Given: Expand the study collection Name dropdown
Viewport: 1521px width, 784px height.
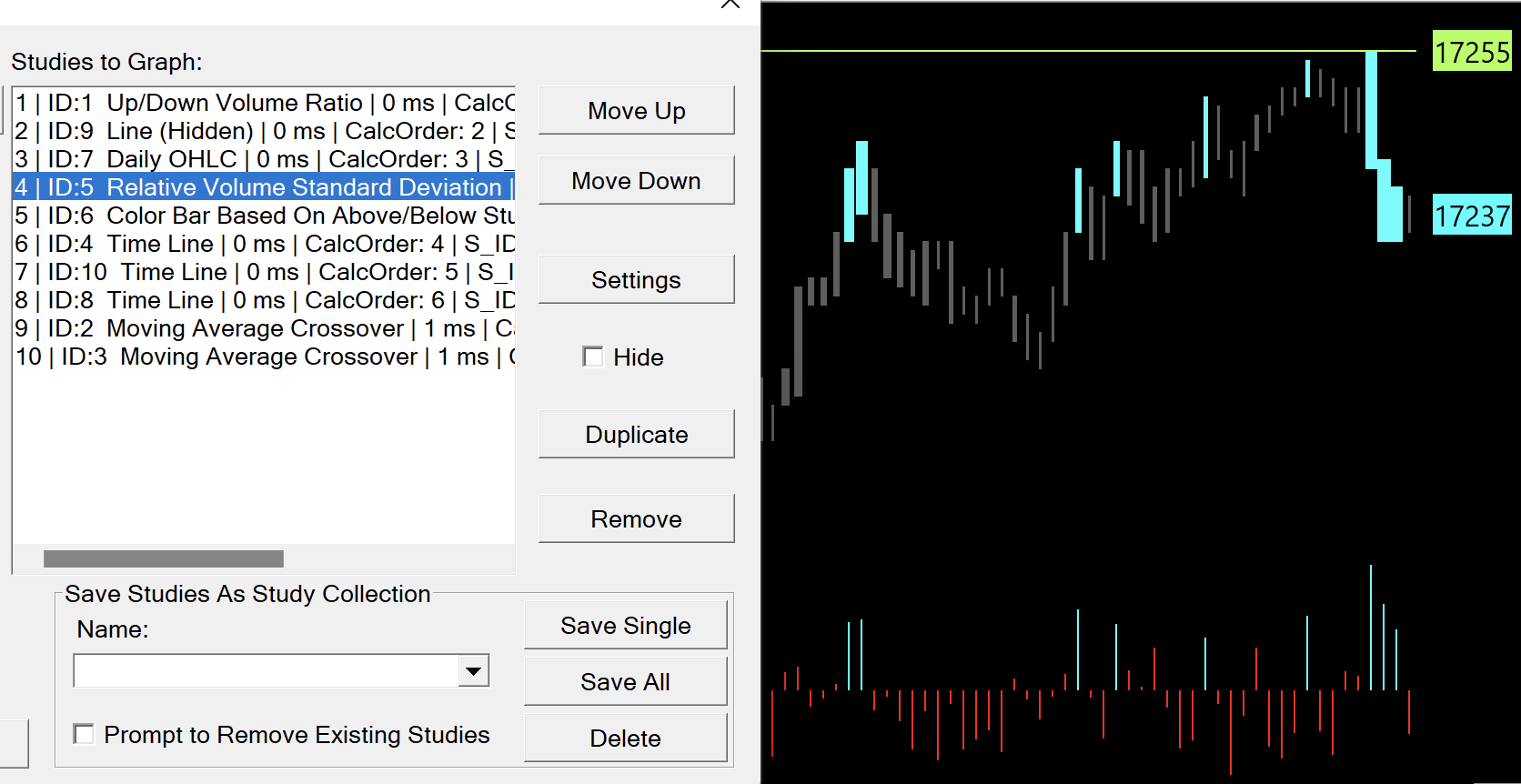Looking at the screenshot, I should 473,671.
